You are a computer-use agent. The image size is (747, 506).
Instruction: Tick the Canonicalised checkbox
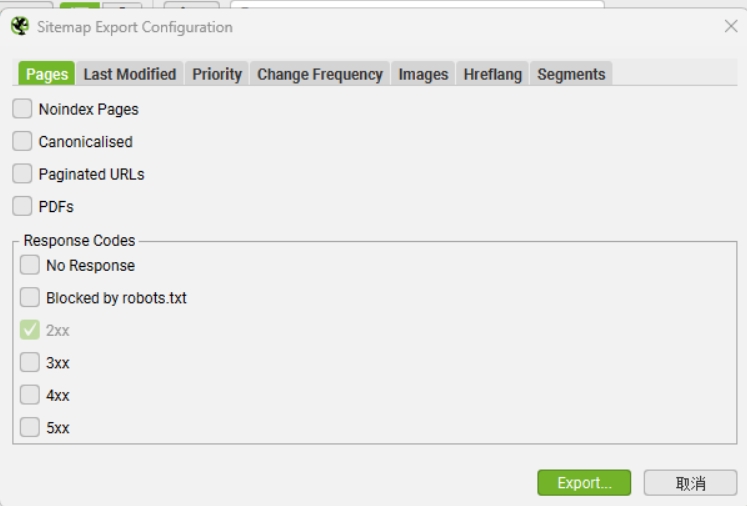tap(22, 141)
